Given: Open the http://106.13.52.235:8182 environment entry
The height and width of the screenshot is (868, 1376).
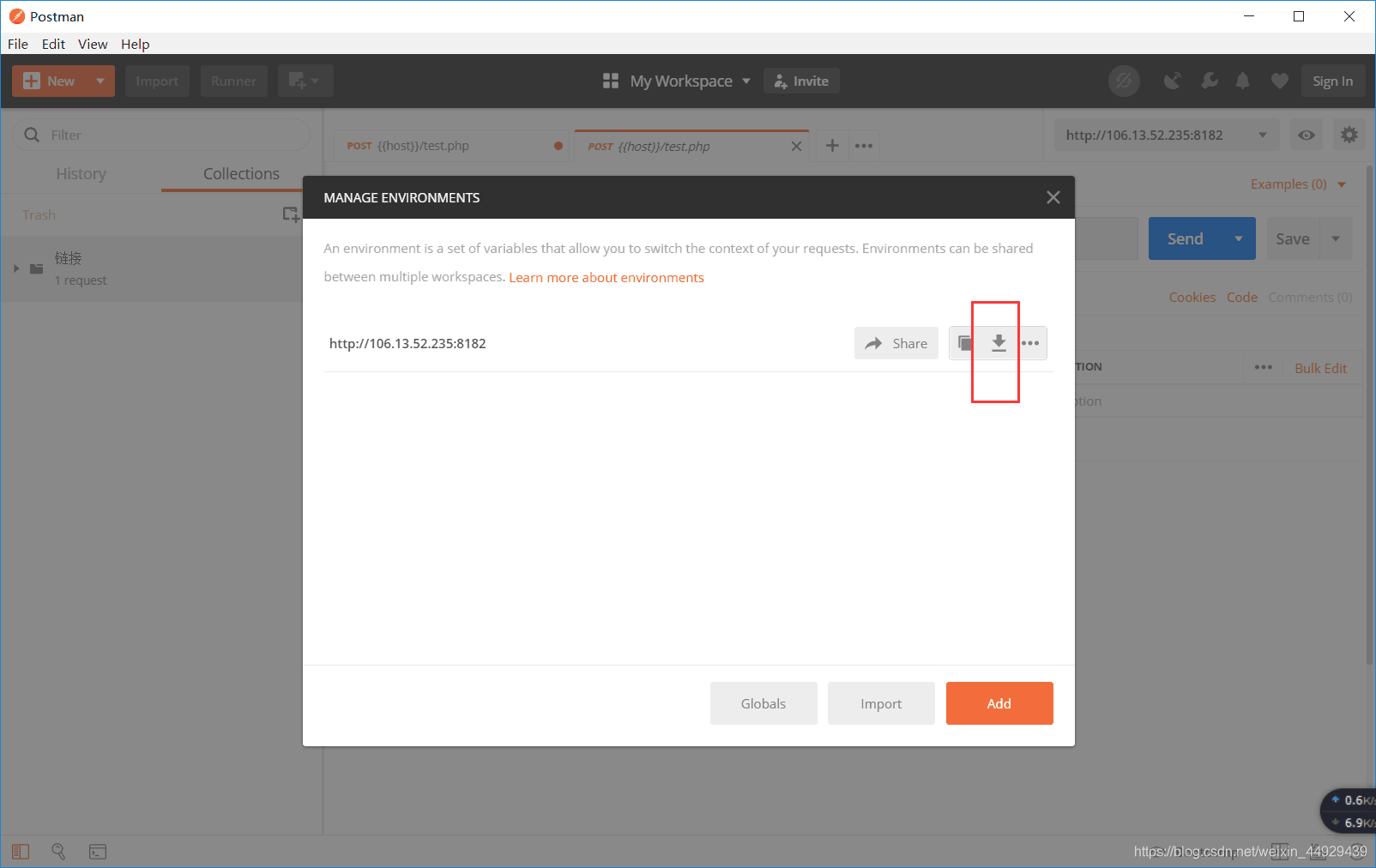Looking at the screenshot, I should pos(407,343).
